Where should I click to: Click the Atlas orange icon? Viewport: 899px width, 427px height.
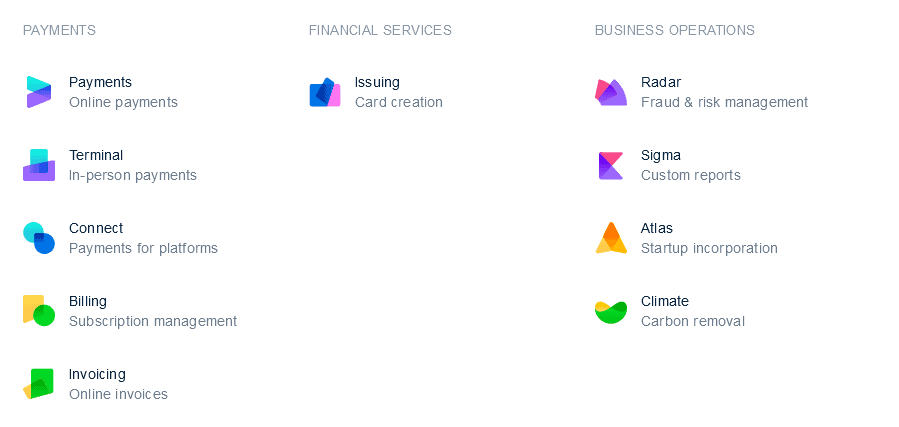tap(610, 238)
